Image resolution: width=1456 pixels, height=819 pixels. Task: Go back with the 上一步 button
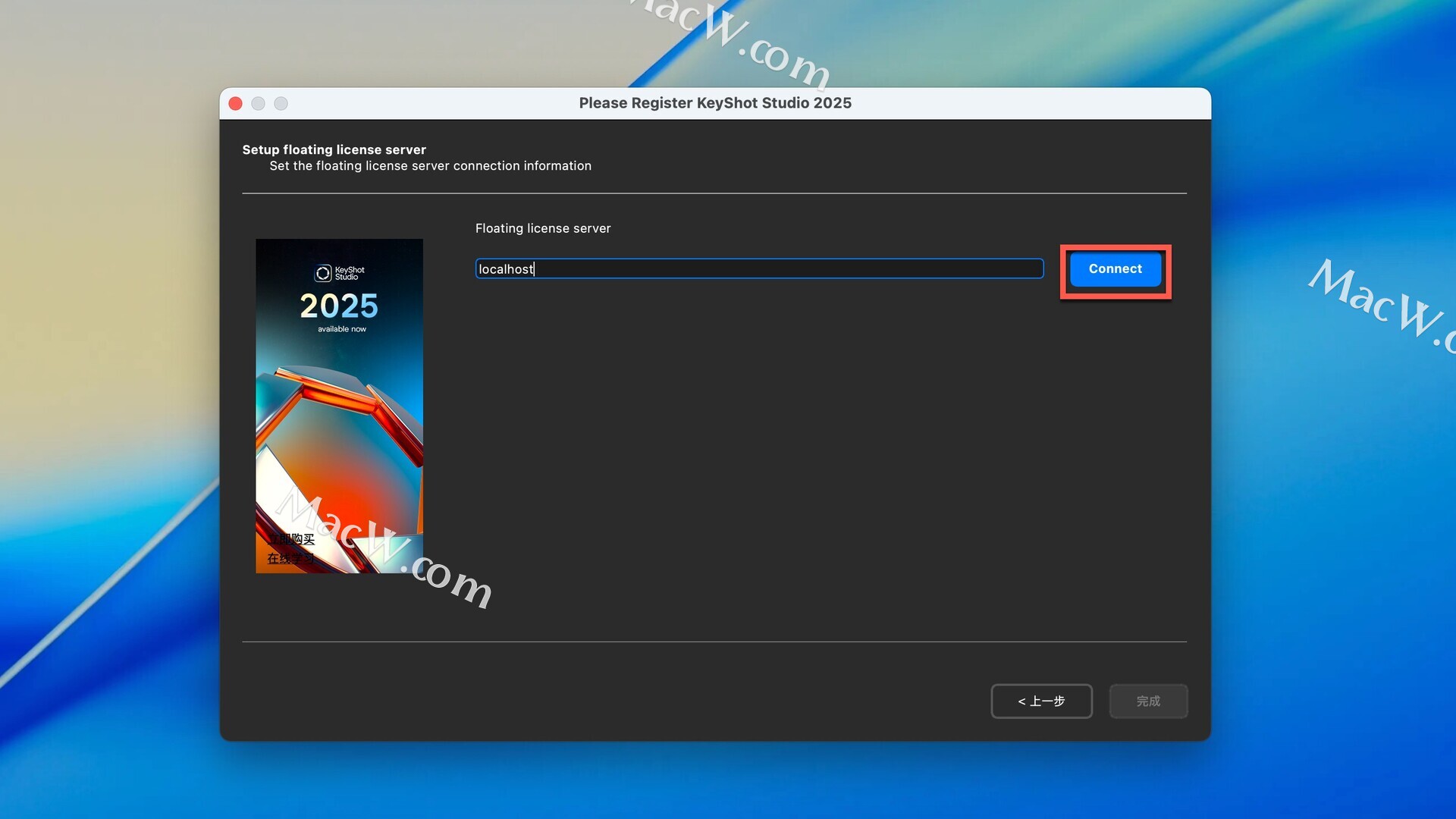coord(1041,701)
